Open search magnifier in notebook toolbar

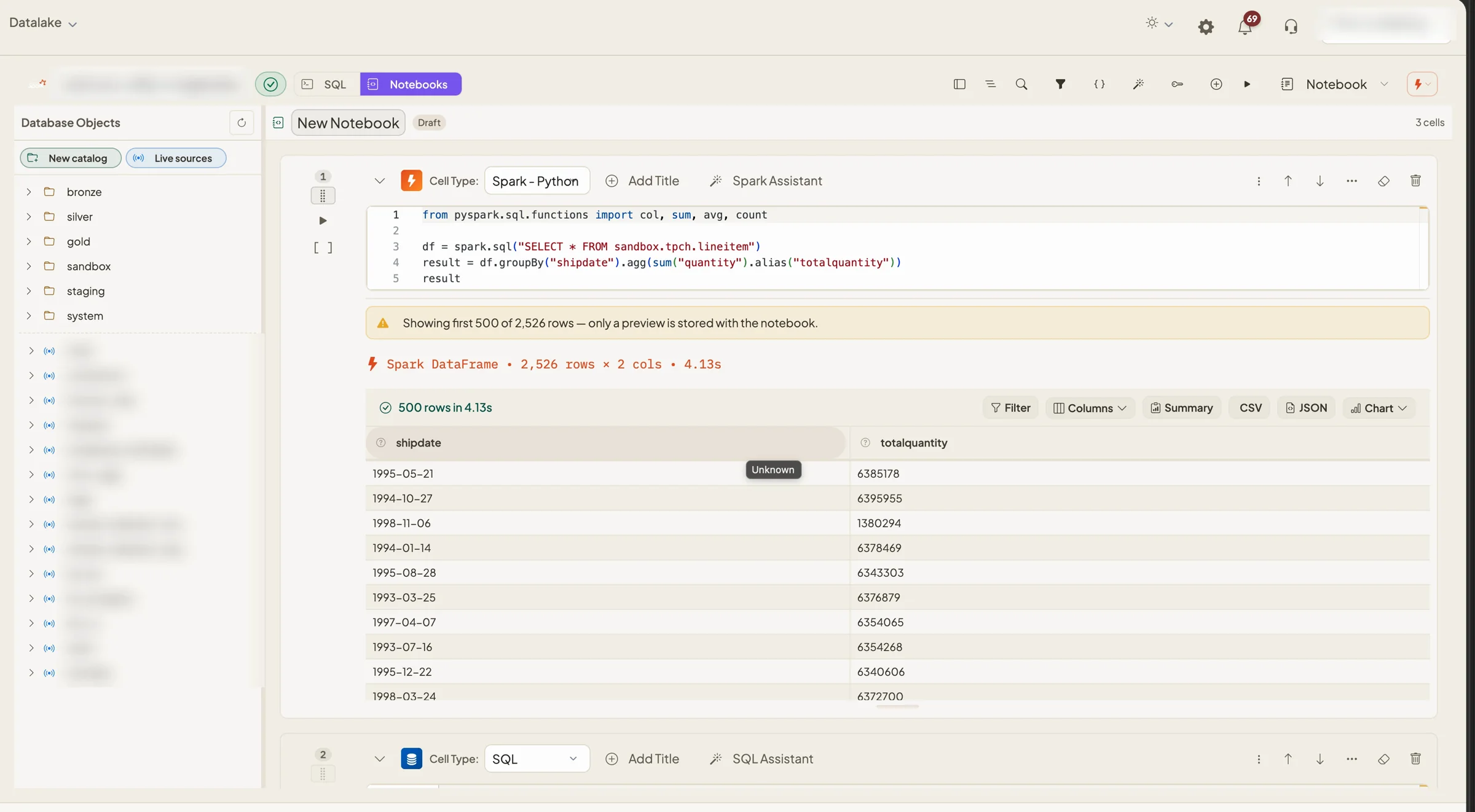tap(1021, 84)
